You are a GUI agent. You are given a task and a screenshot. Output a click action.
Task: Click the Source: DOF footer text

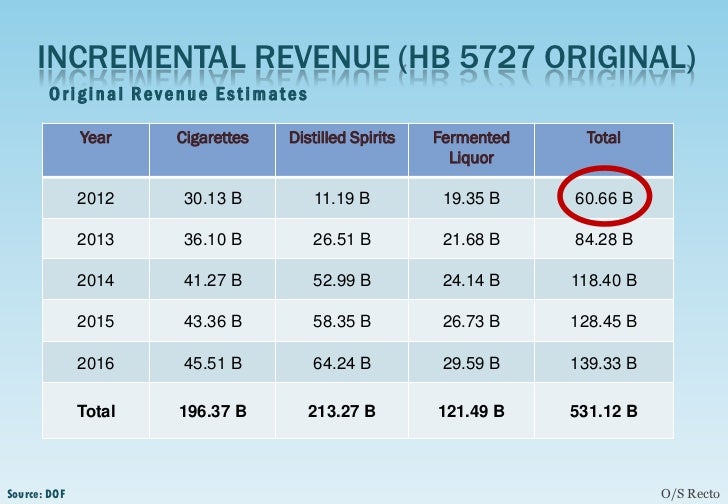coord(36,494)
